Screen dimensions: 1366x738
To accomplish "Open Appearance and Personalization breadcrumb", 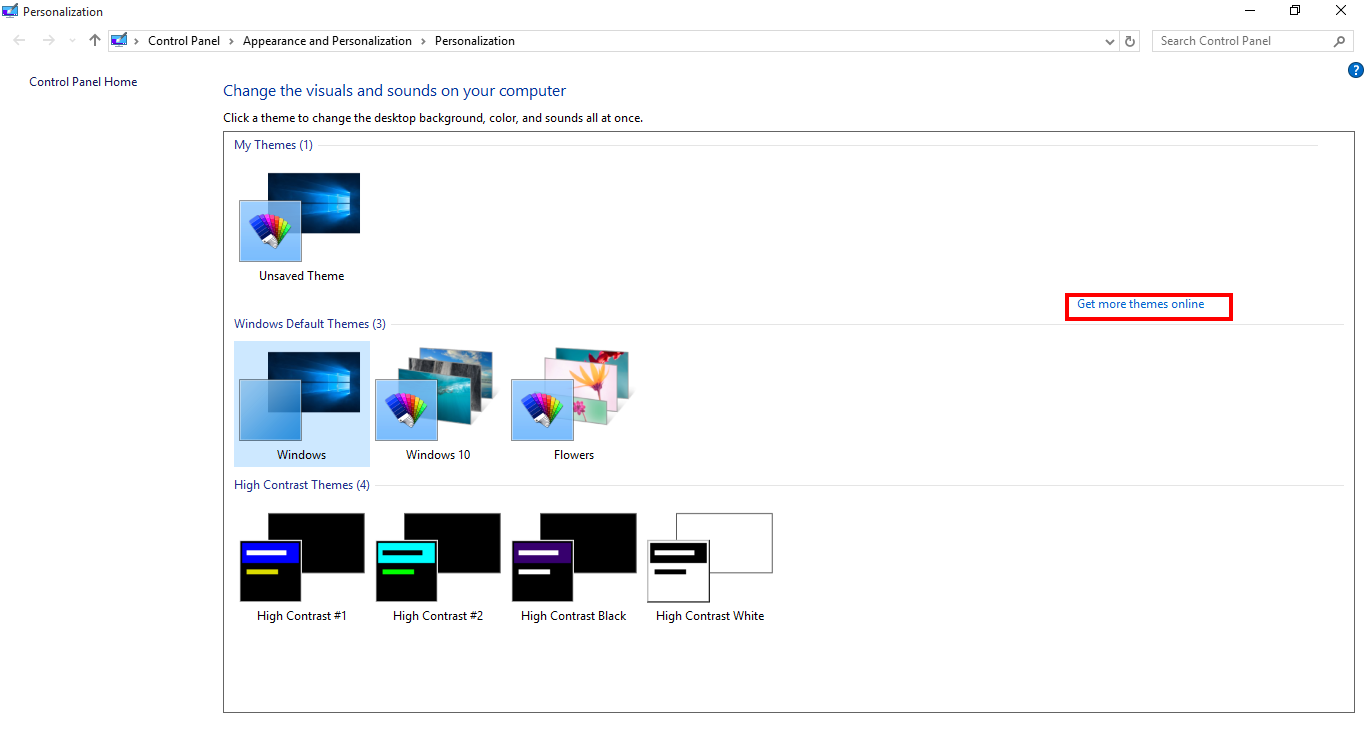I will tap(327, 41).
